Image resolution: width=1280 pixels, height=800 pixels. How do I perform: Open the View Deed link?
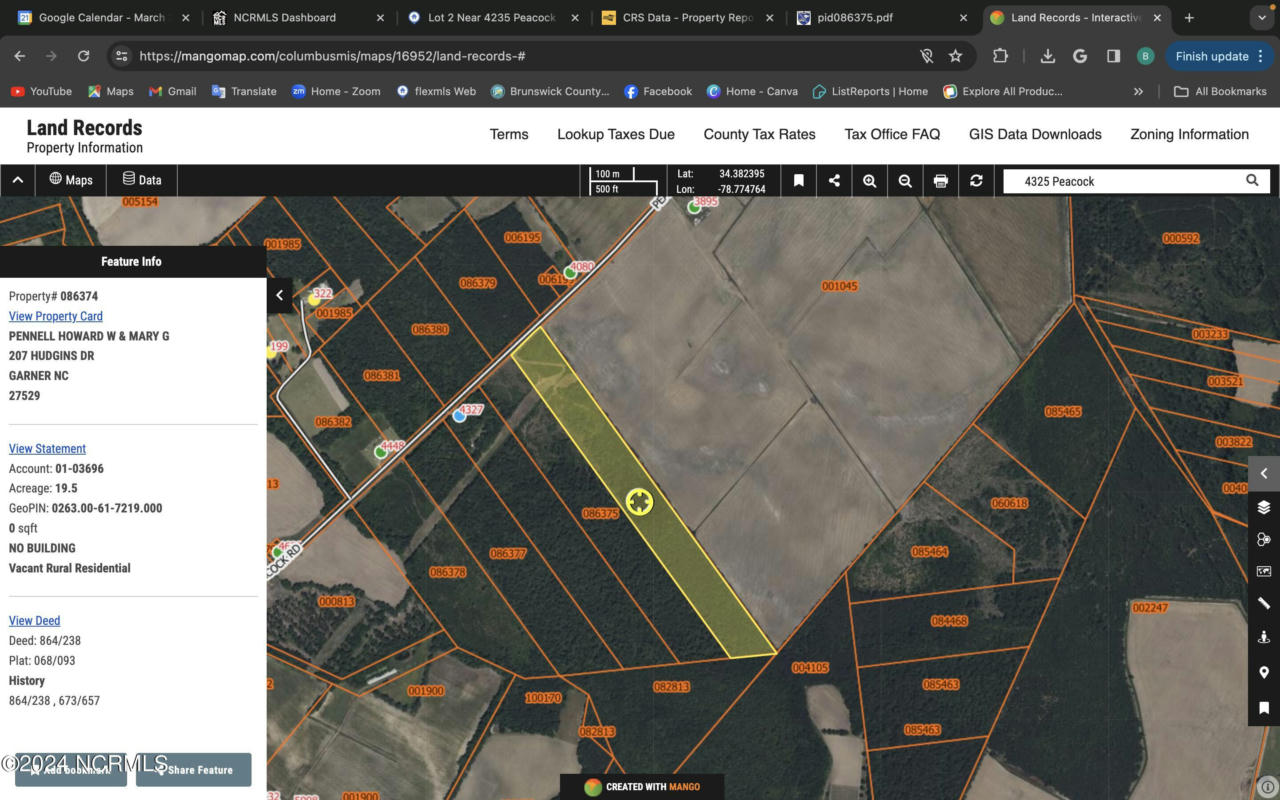click(x=34, y=621)
